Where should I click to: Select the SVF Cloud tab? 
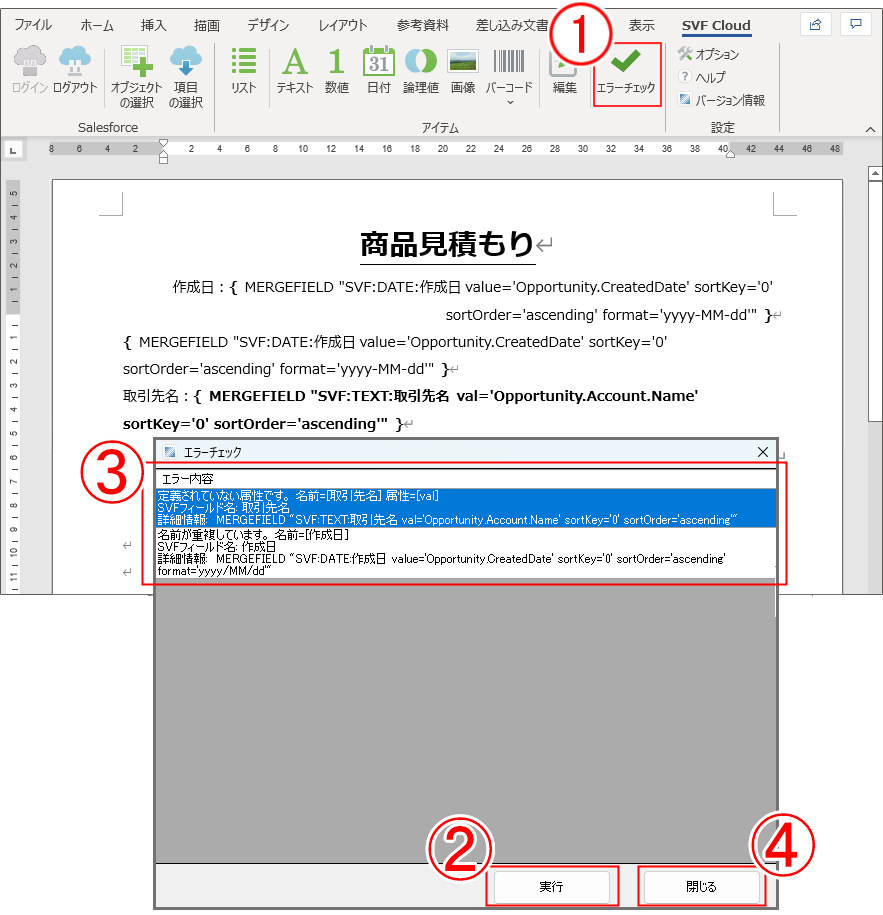pyautogui.click(x=716, y=26)
